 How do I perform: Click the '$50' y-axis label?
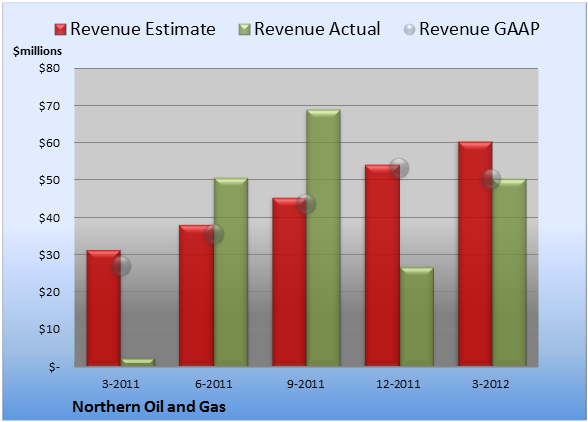pos(50,180)
